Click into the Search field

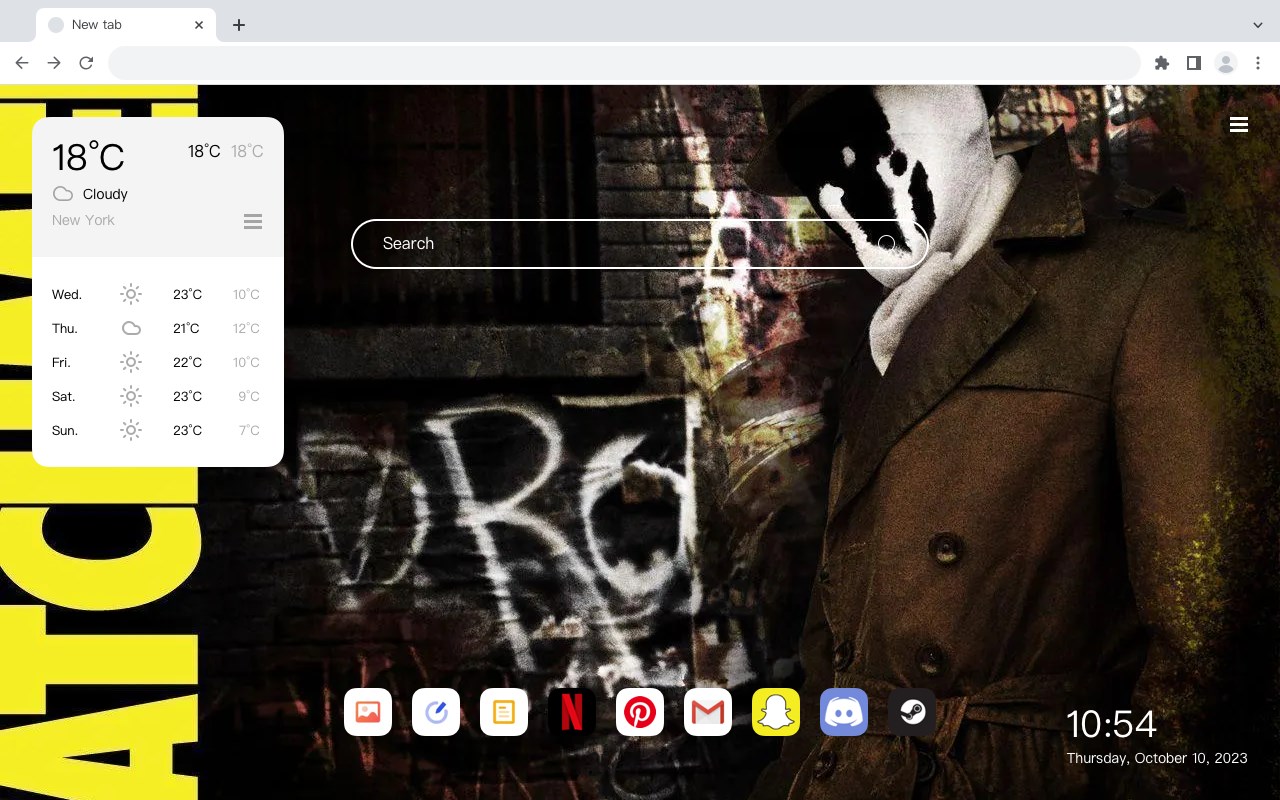tap(640, 243)
